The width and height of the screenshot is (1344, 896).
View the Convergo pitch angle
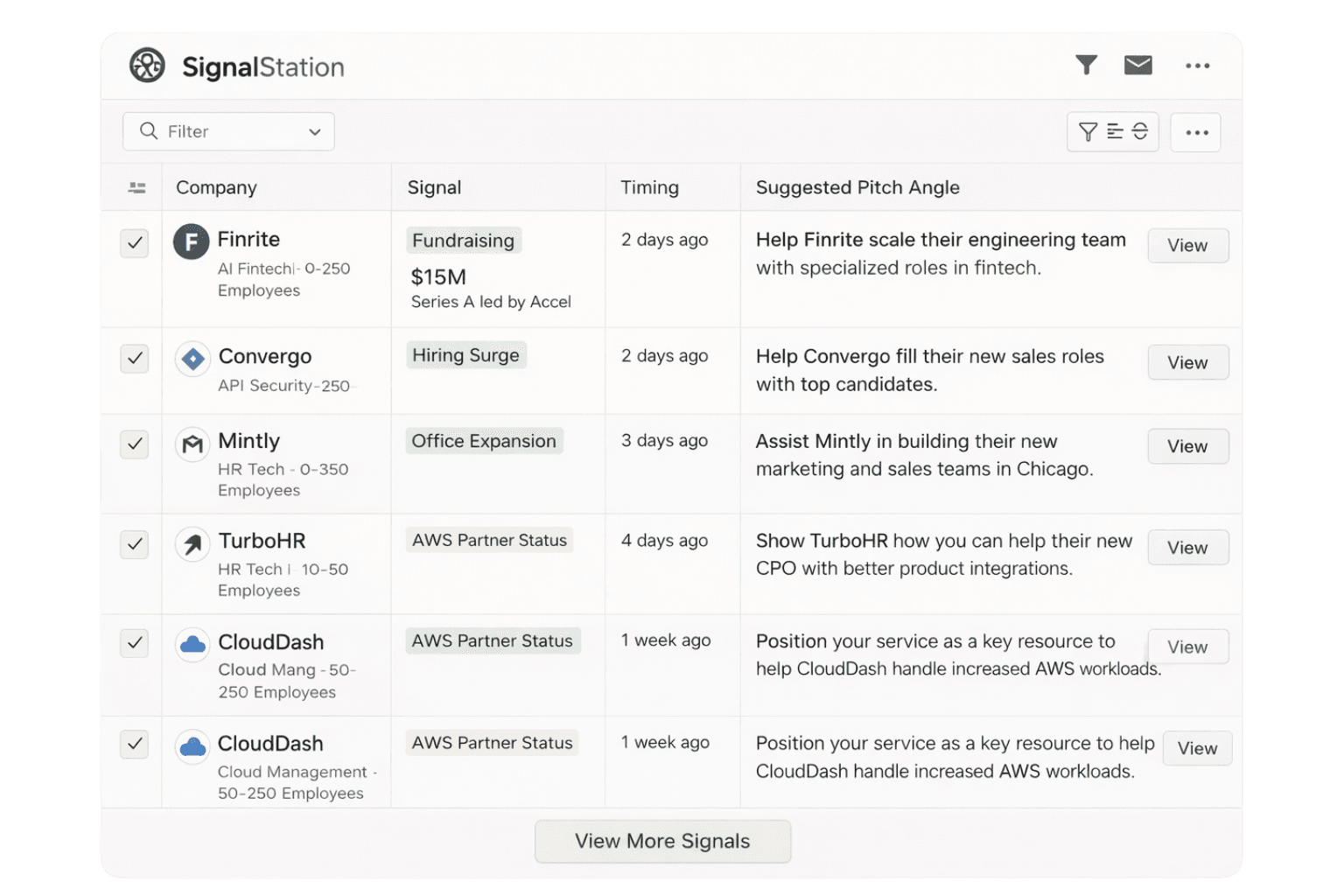point(1187,362)
